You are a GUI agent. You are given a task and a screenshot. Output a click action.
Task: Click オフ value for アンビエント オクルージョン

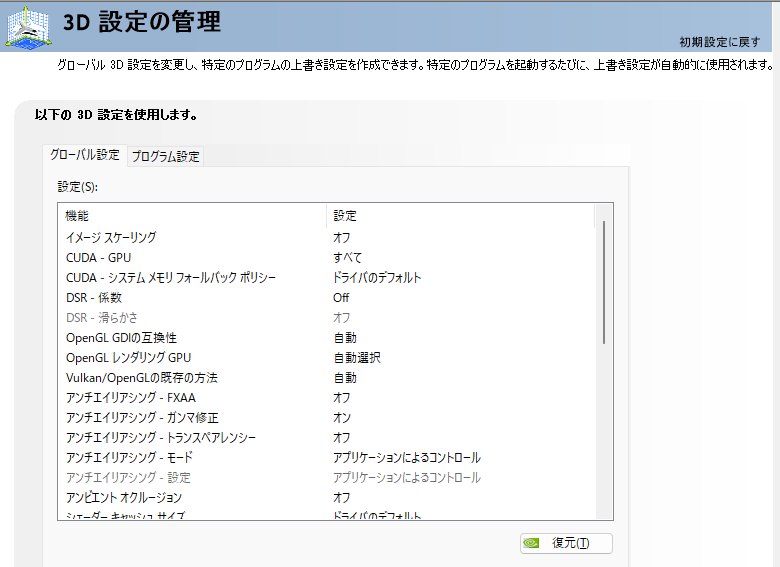342,497
